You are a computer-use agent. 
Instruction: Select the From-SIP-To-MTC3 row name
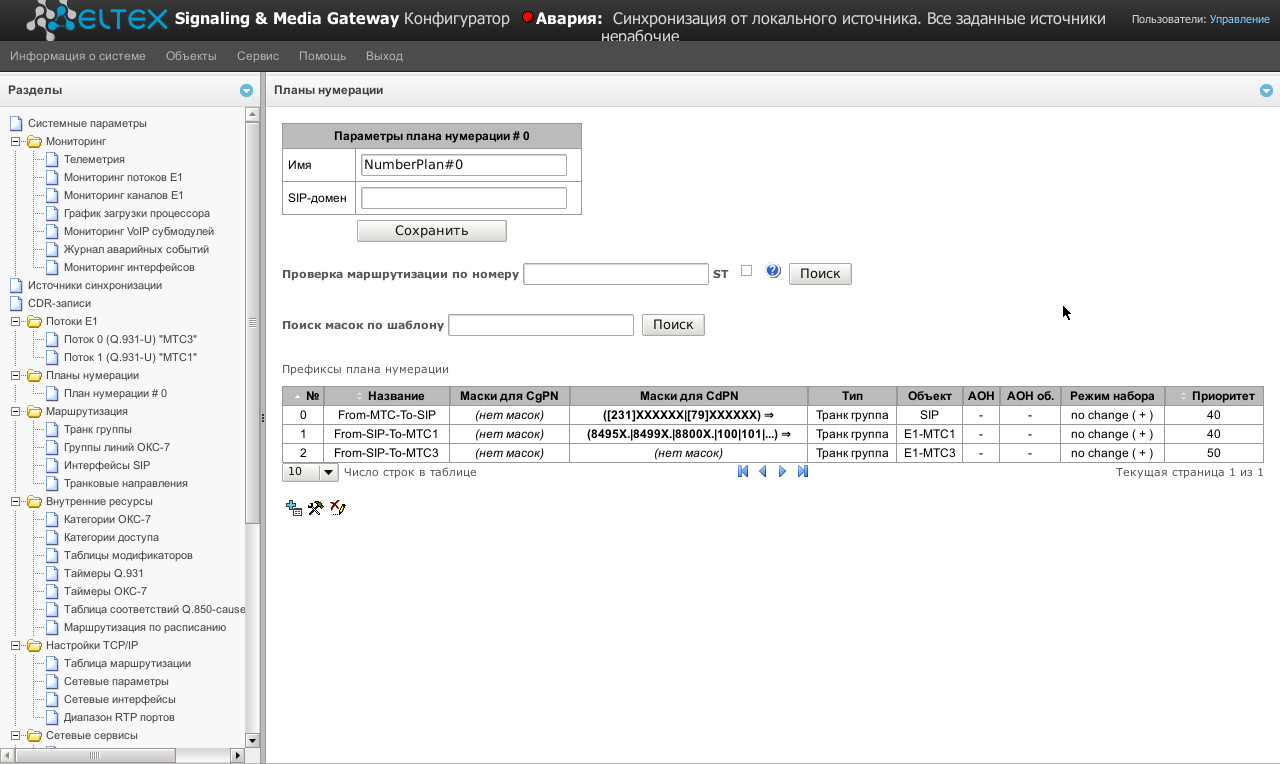pos(387,453)
